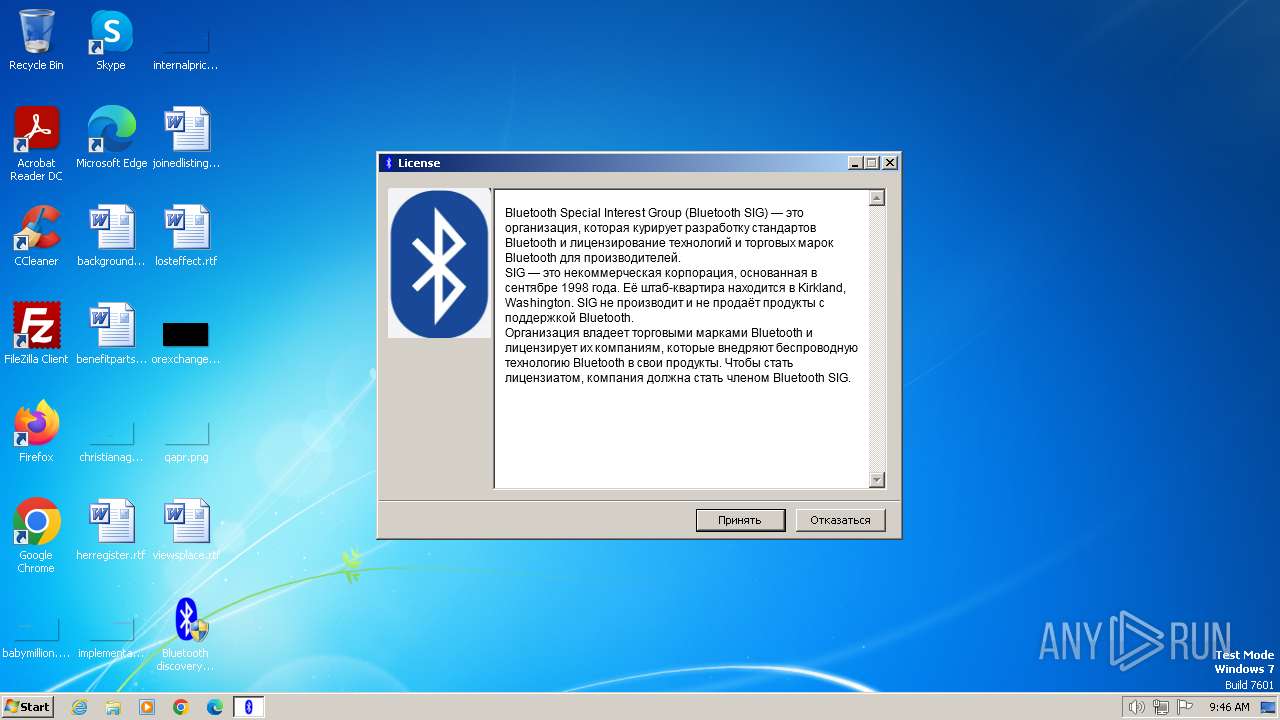Maximize the License window
1280x720 pixels.
(871, 163)
